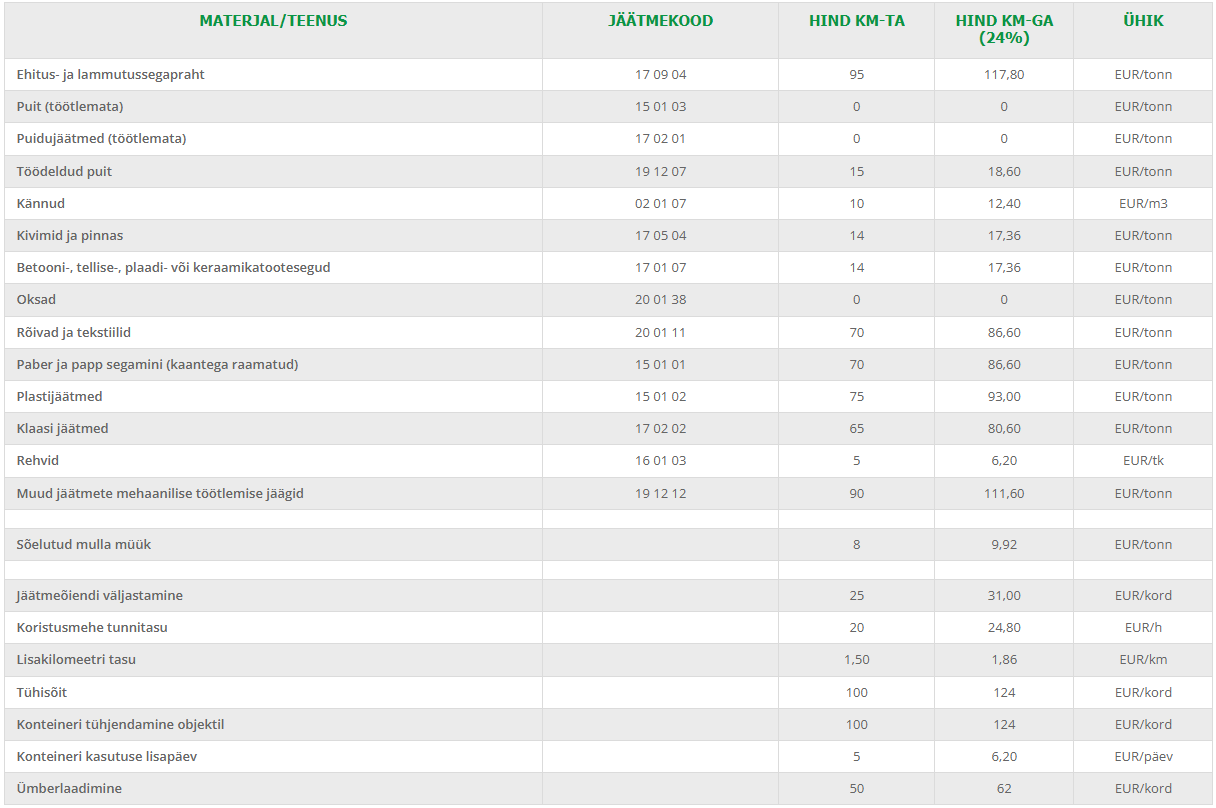This screenshot has height=808, width=1216.
Task: Click waste code 19 12 12
Action: coord(660,494)
